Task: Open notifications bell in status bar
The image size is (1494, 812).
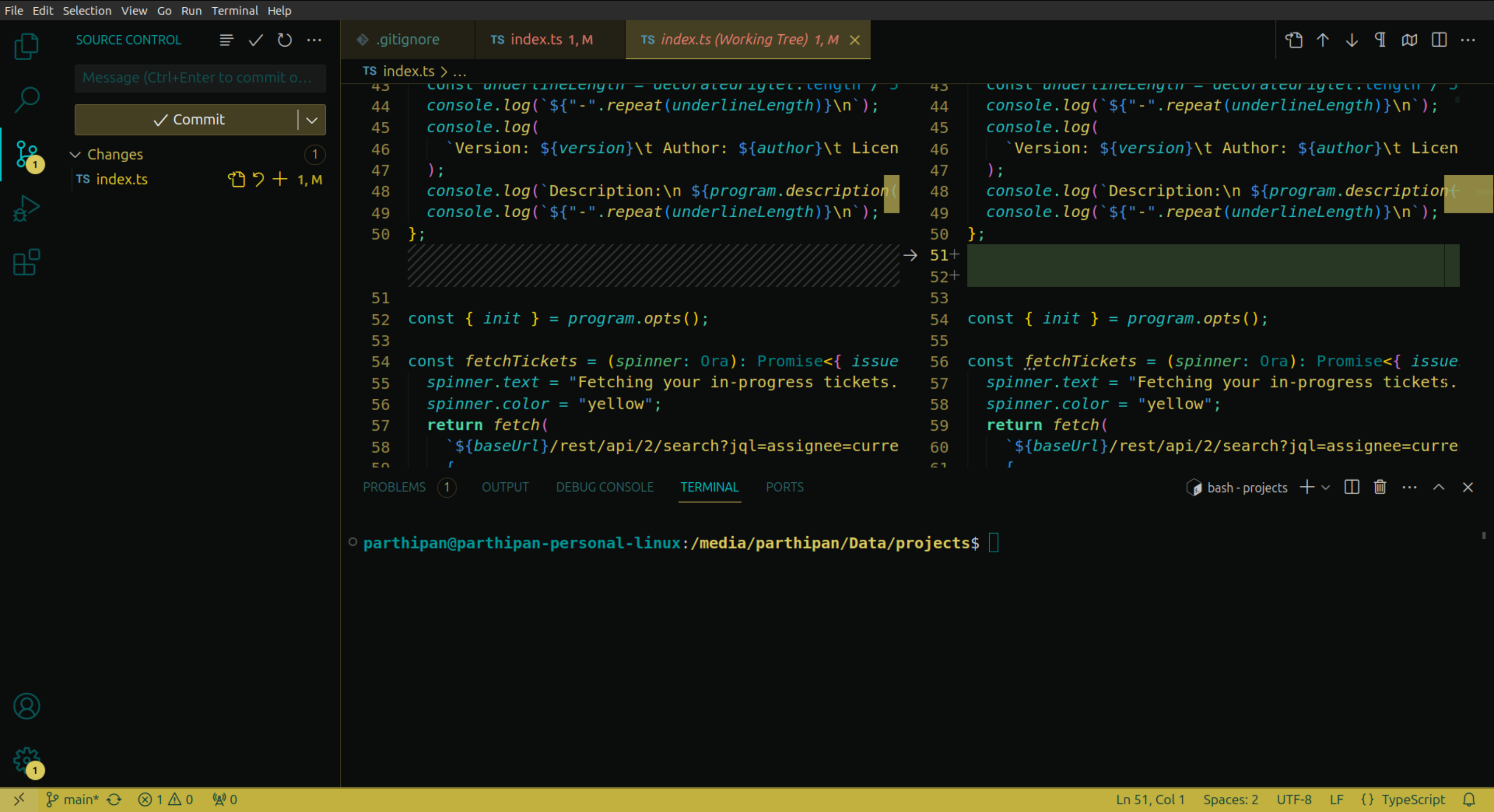Action: [1469, 800]
